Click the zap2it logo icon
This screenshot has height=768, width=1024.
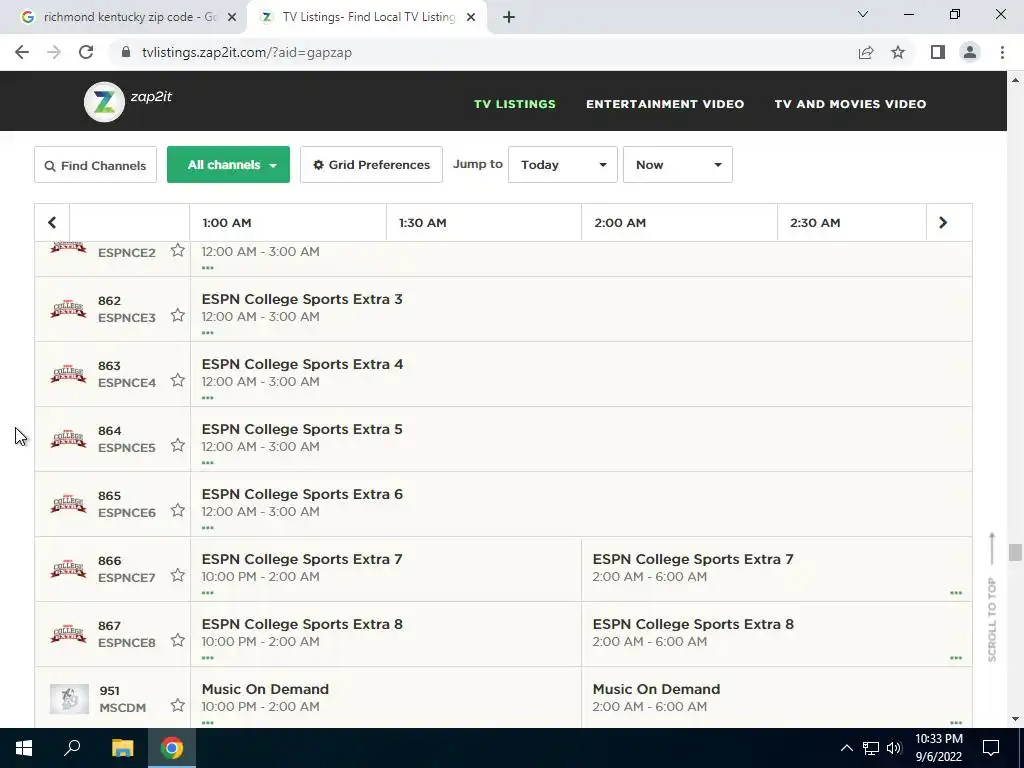(104, 102)
